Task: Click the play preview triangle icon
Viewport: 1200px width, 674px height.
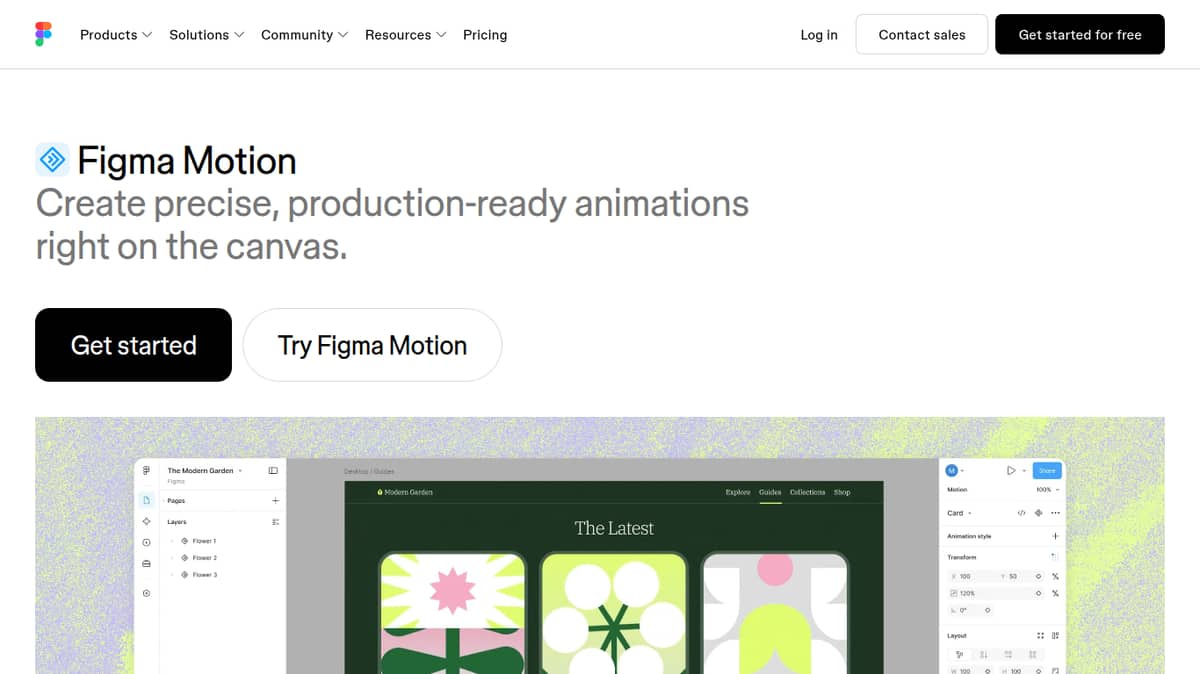Action: [x=1011, y=470]
